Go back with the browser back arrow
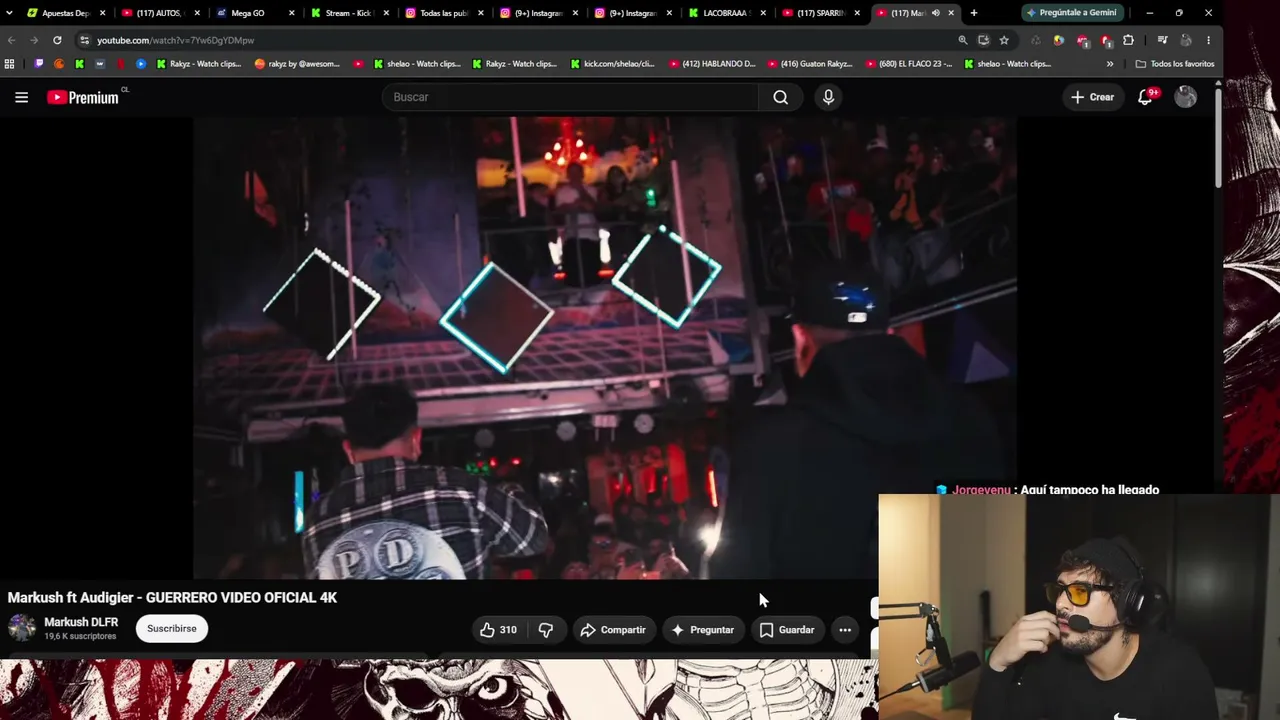The width and height of the screenshot is (1280, 720). pos(11,40)
